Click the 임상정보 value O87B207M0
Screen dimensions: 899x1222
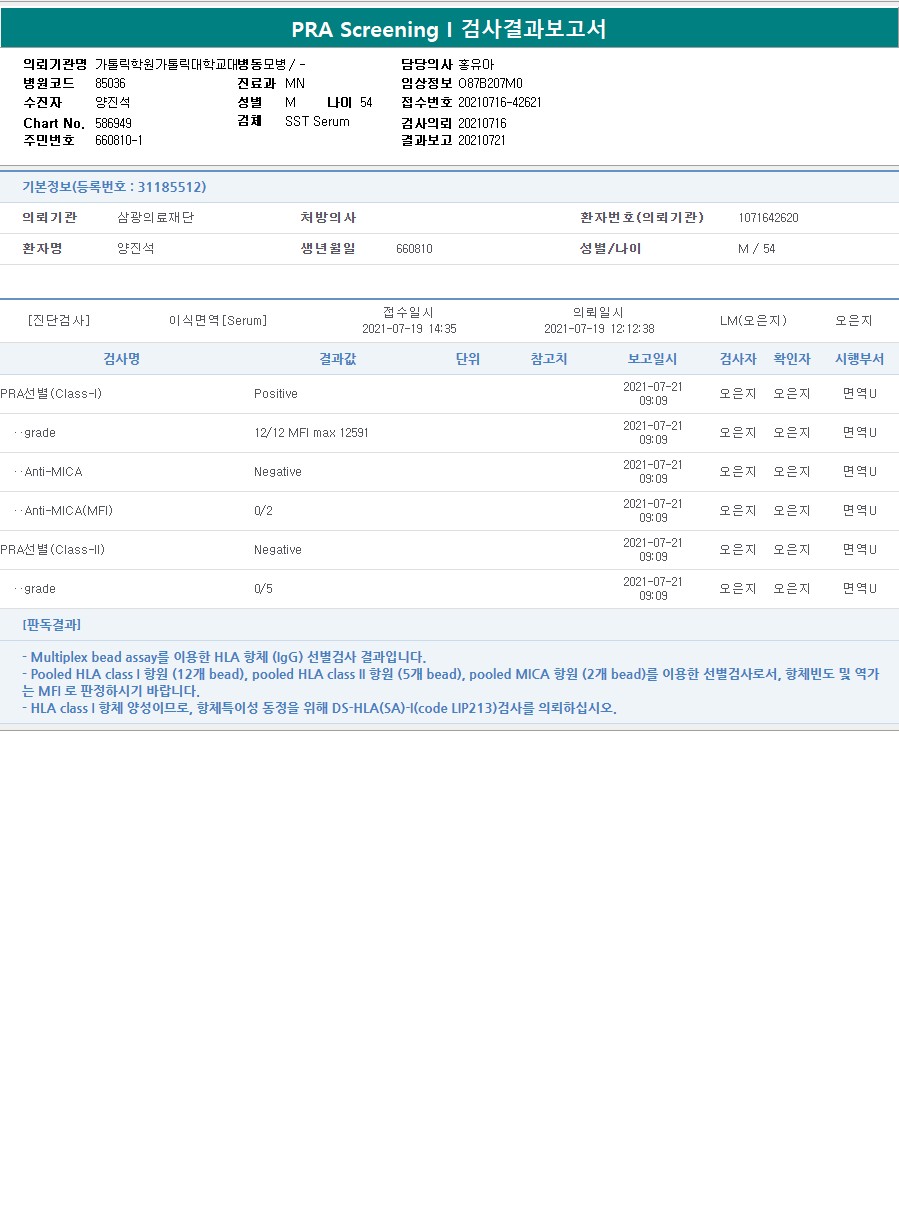pyautogui.click(x=490, y=83)
